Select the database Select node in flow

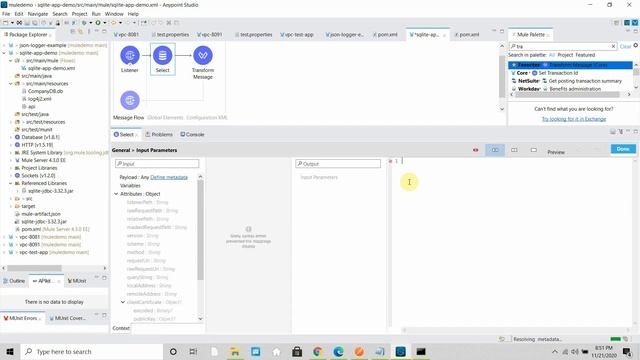coord(162,56)
